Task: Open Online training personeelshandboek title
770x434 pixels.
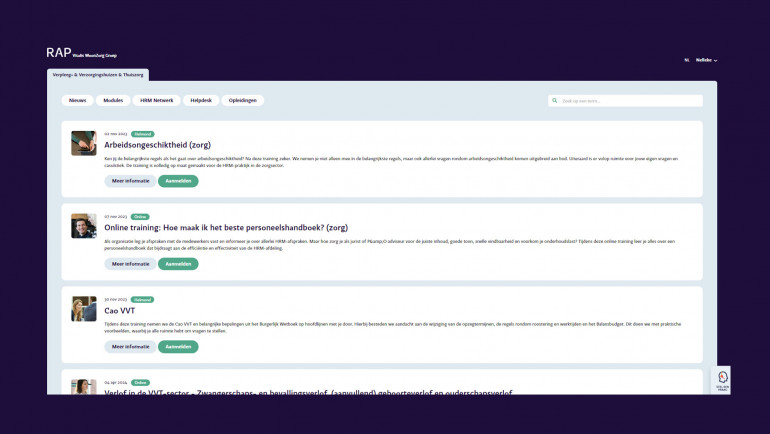Action: point(226,228)
